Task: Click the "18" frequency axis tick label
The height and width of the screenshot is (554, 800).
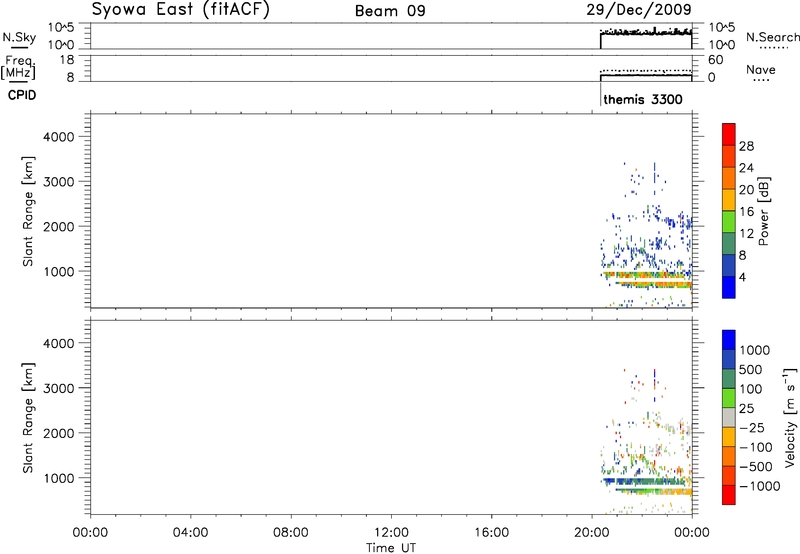Action: 67,60
